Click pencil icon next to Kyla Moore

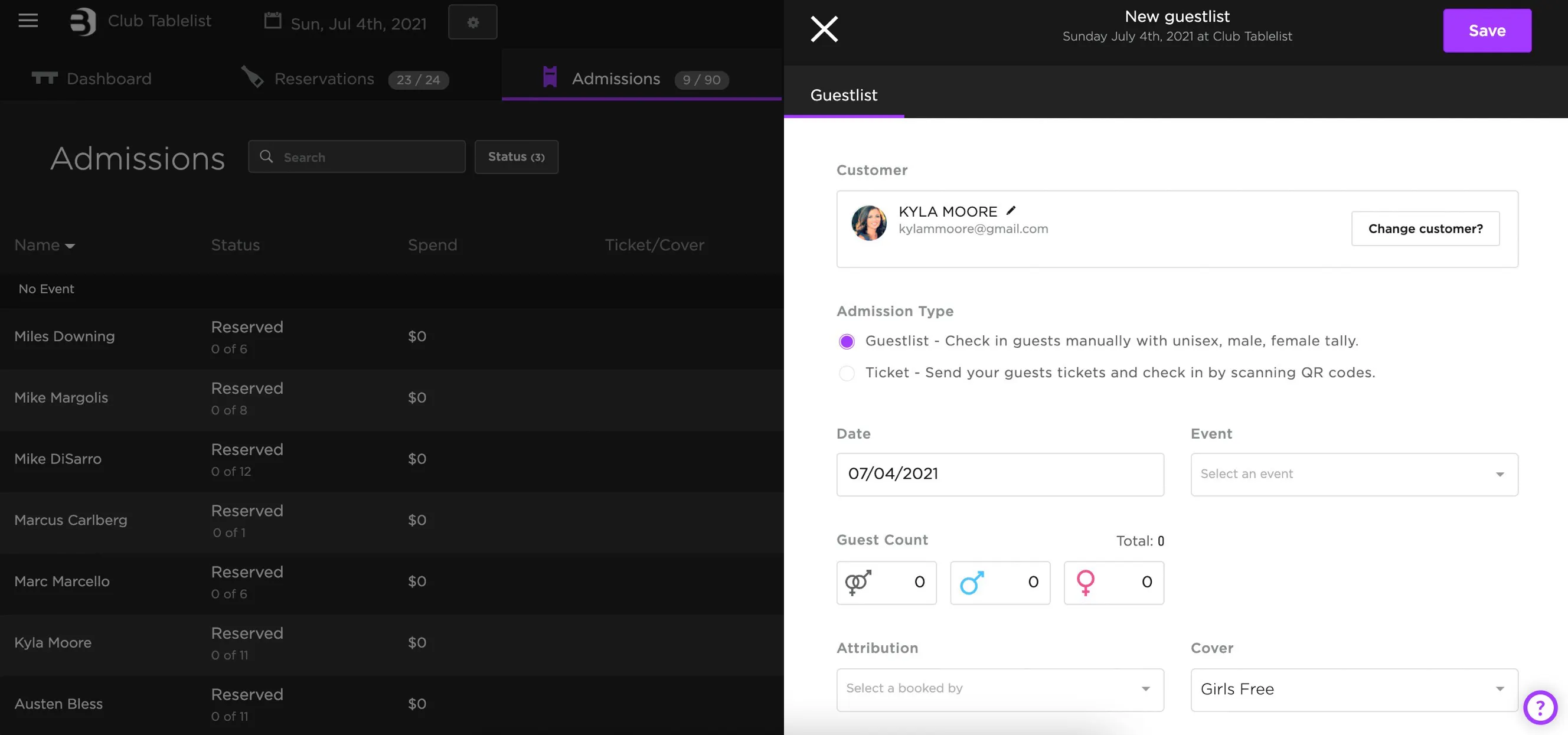point(1011,211)
